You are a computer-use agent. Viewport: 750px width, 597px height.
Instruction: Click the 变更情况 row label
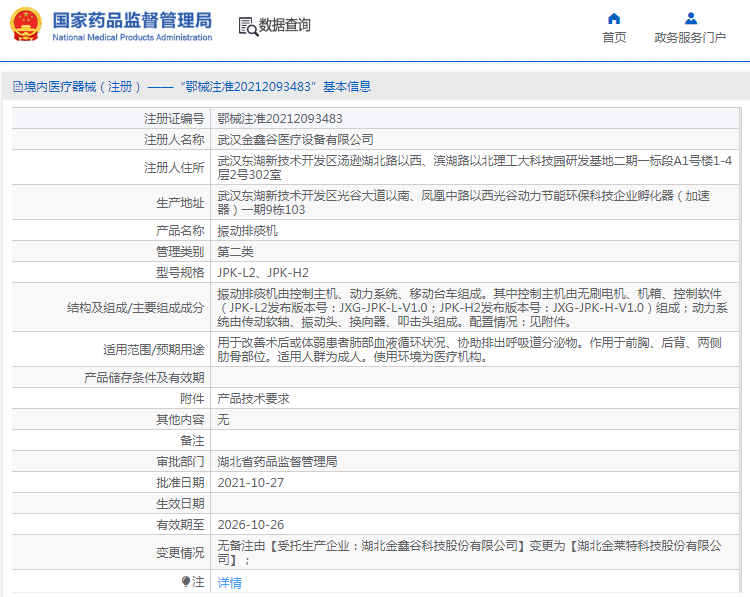click(x=180, y=553)
